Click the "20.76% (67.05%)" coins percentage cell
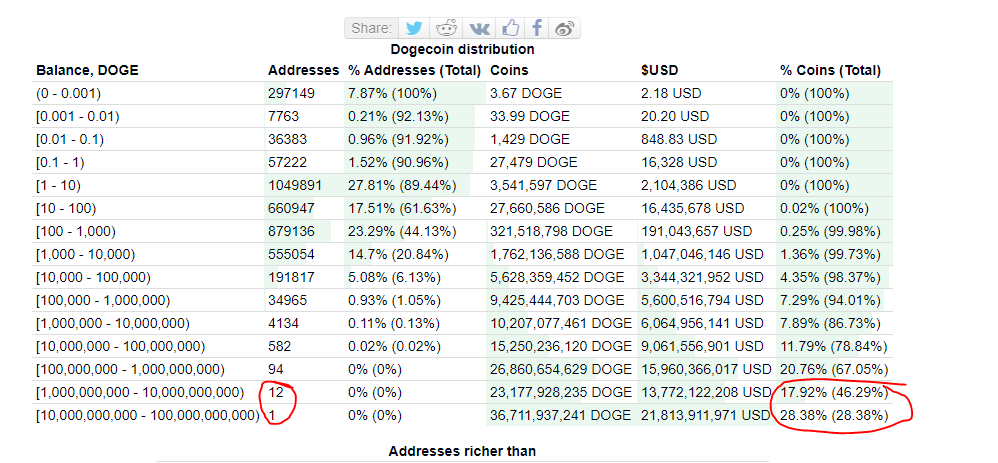The image size is (998, 463). pos(834,369)
